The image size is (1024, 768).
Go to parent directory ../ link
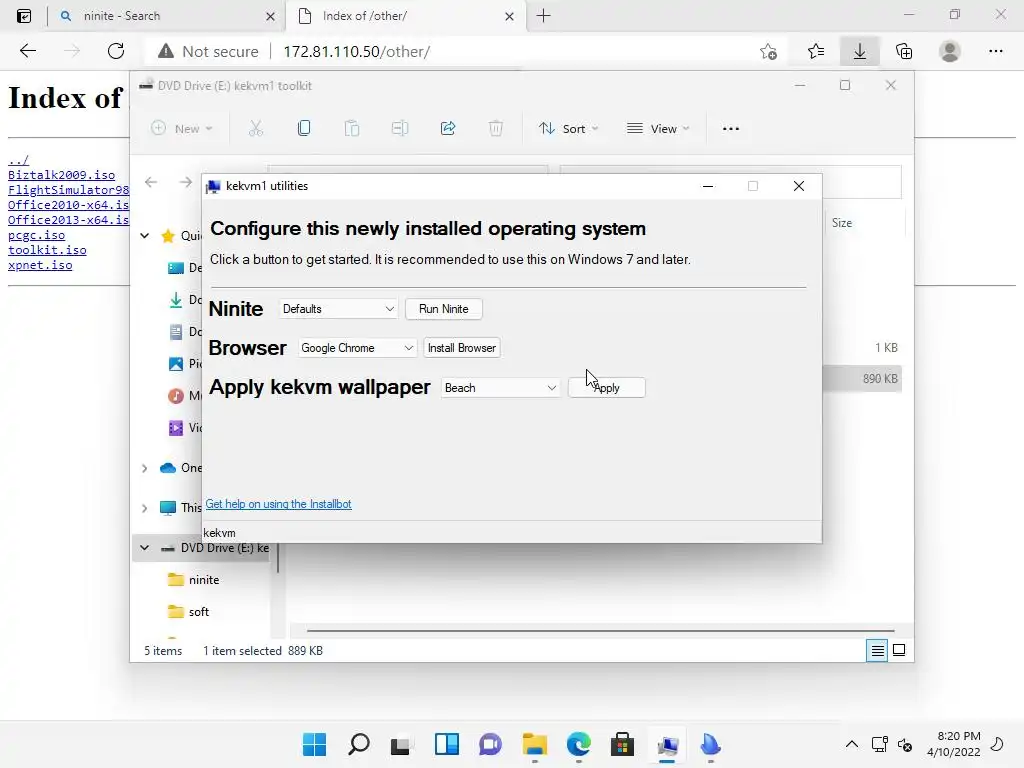pos(18,160)
